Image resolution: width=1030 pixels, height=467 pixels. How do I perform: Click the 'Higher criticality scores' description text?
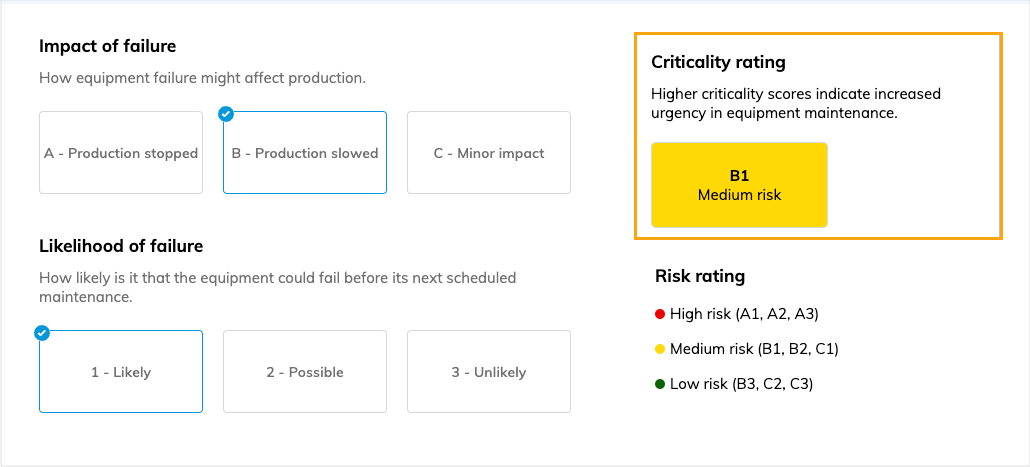(x=796, y=104)
